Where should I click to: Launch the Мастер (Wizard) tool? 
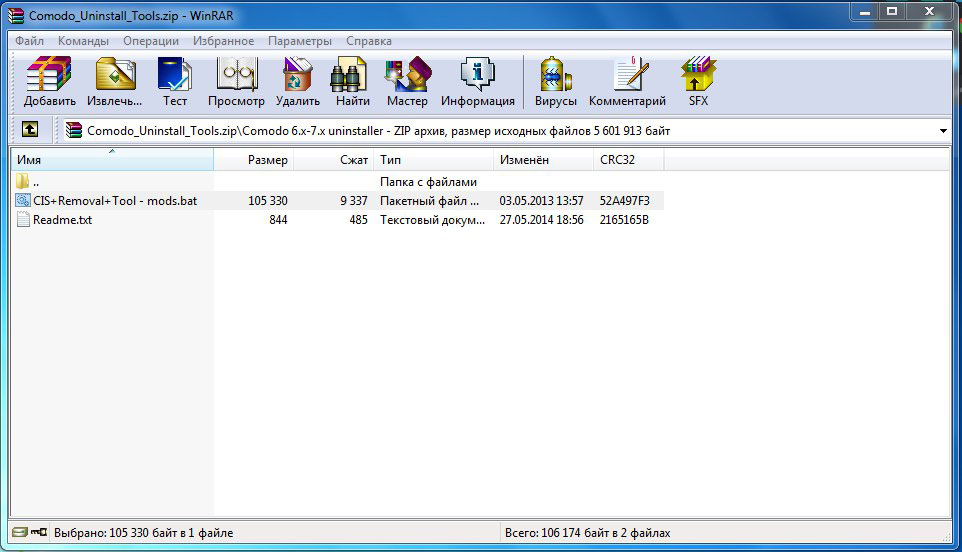(407, 82)
